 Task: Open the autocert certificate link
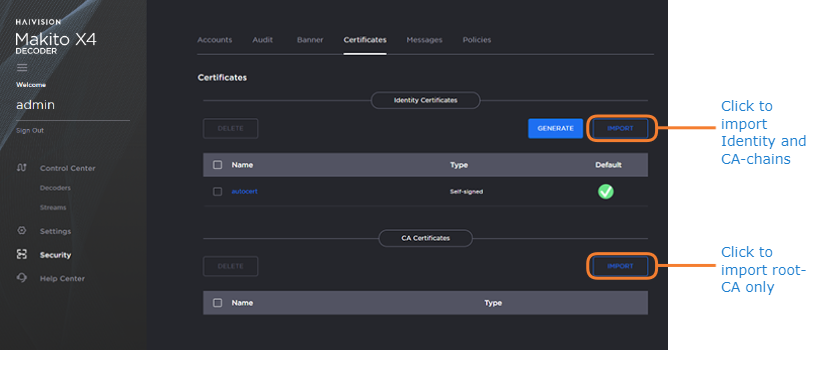(x=245, y=192)
